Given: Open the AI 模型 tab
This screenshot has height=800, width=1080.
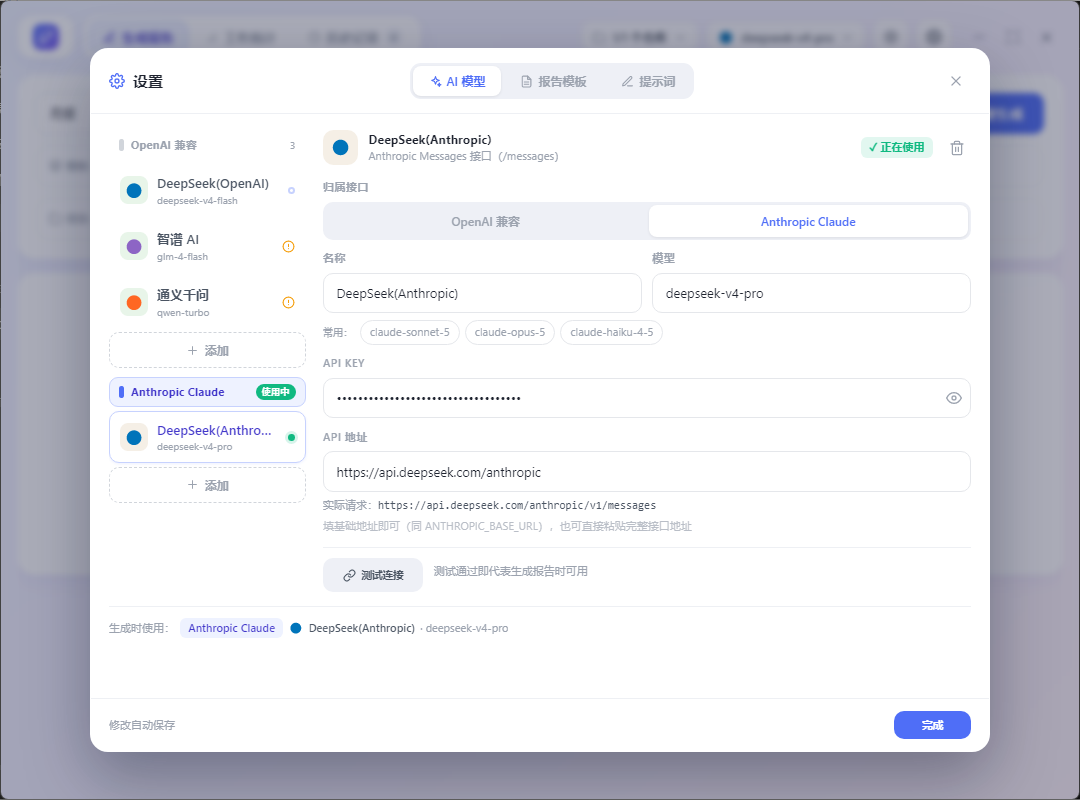Looking at the screenshot, I should click(457, 81).
